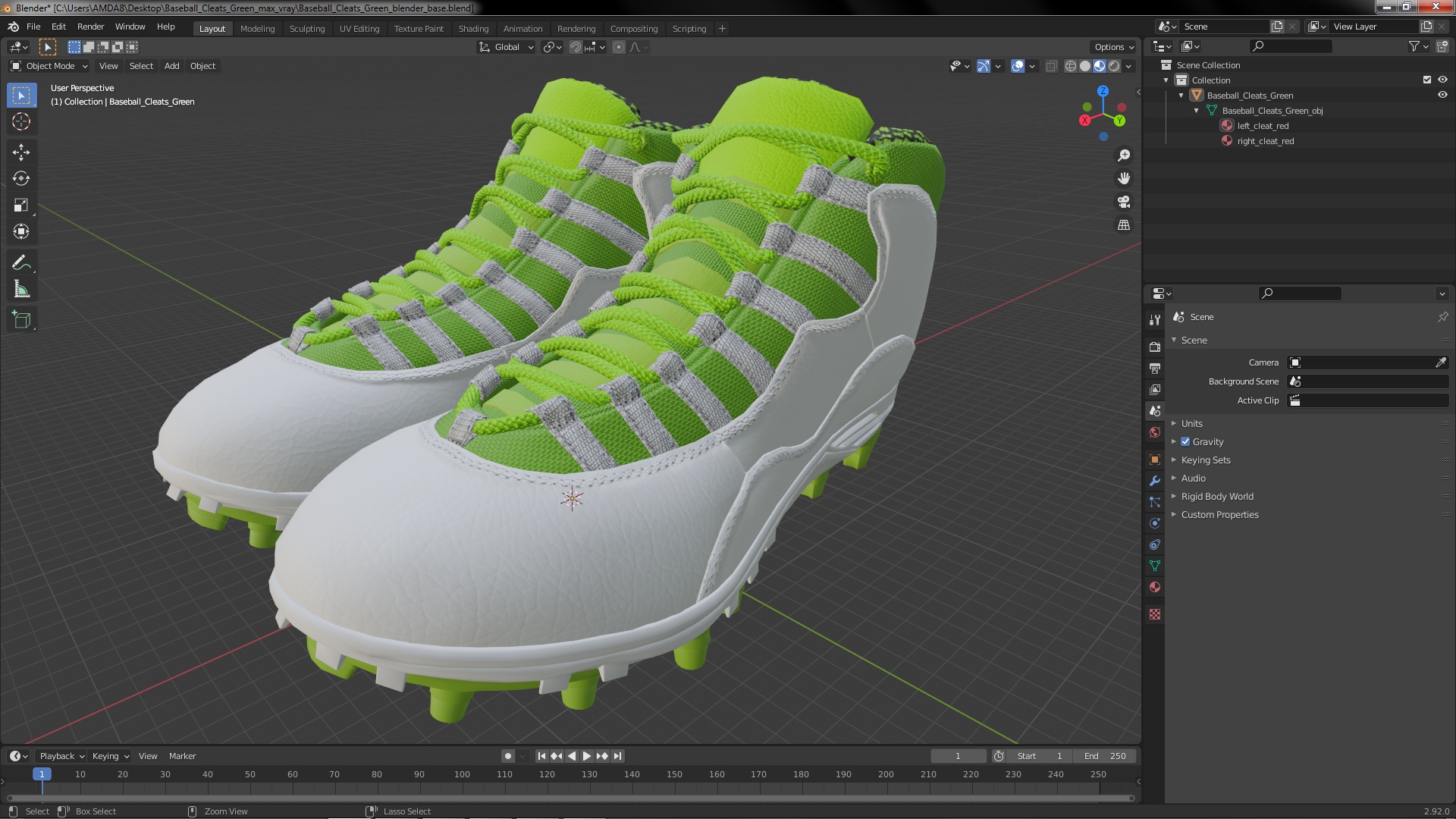Open the Options dropdown
This screenshot has height=819, width=1456.
[x=1113, y=47]
